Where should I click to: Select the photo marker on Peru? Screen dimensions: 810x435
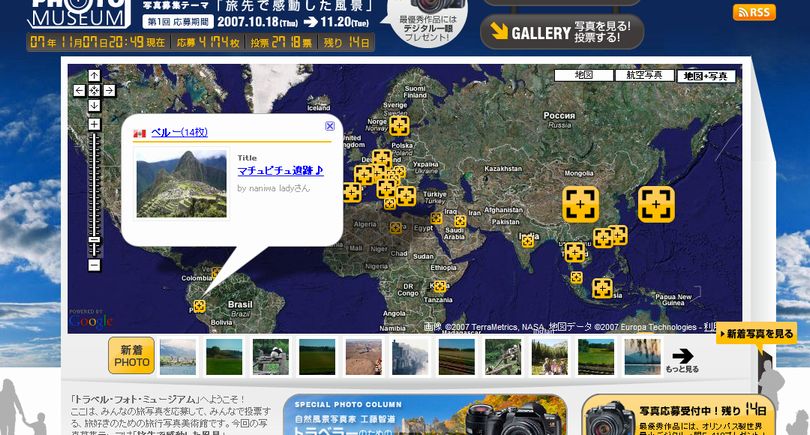(x=199, y=306)
